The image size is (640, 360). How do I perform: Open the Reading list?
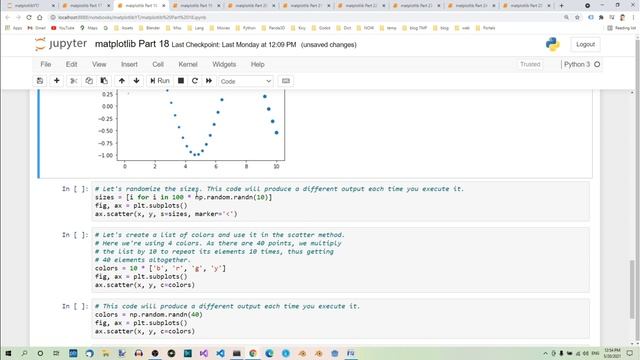pos(622,28)
